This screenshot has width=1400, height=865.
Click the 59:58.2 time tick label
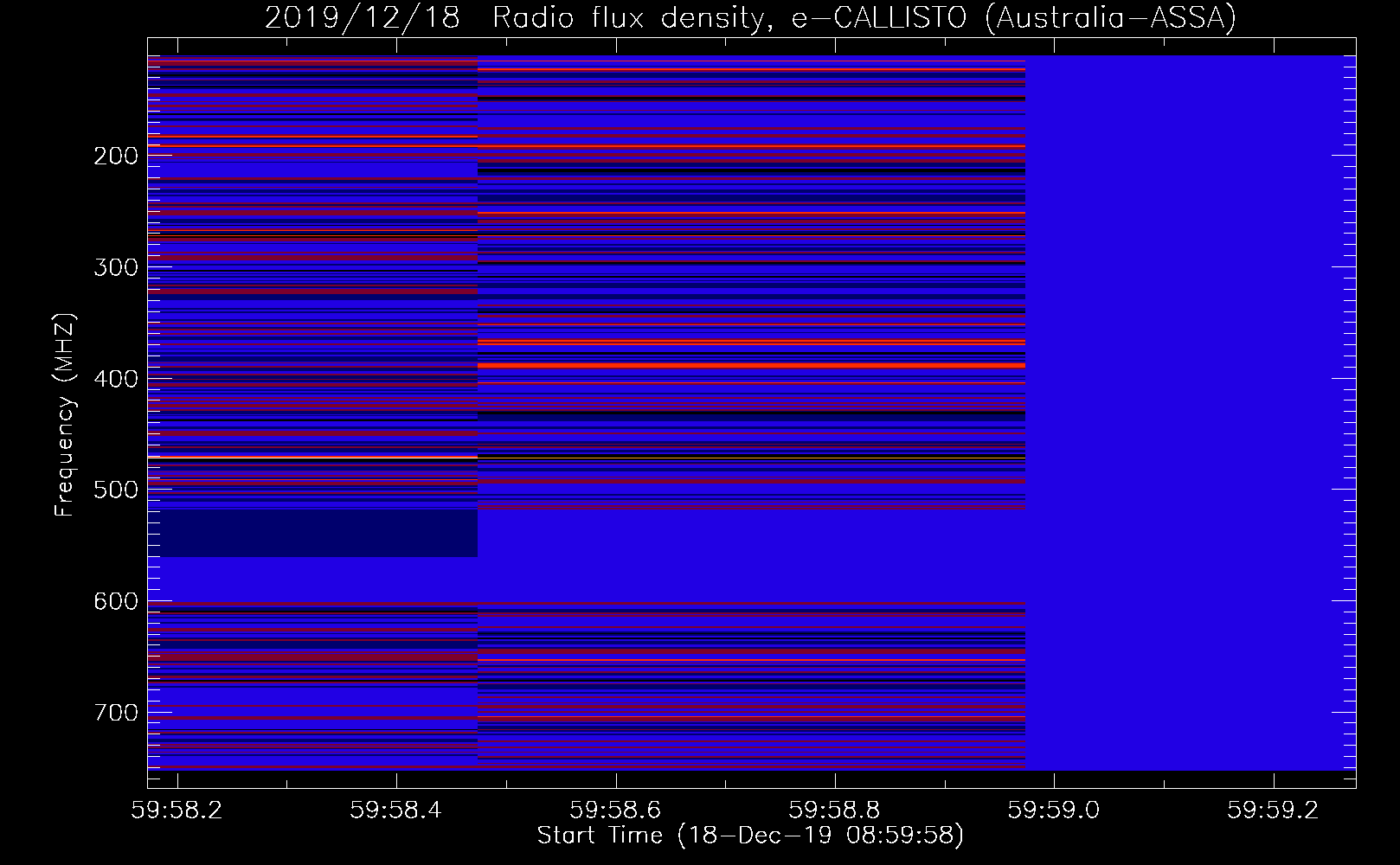(177, 810)
